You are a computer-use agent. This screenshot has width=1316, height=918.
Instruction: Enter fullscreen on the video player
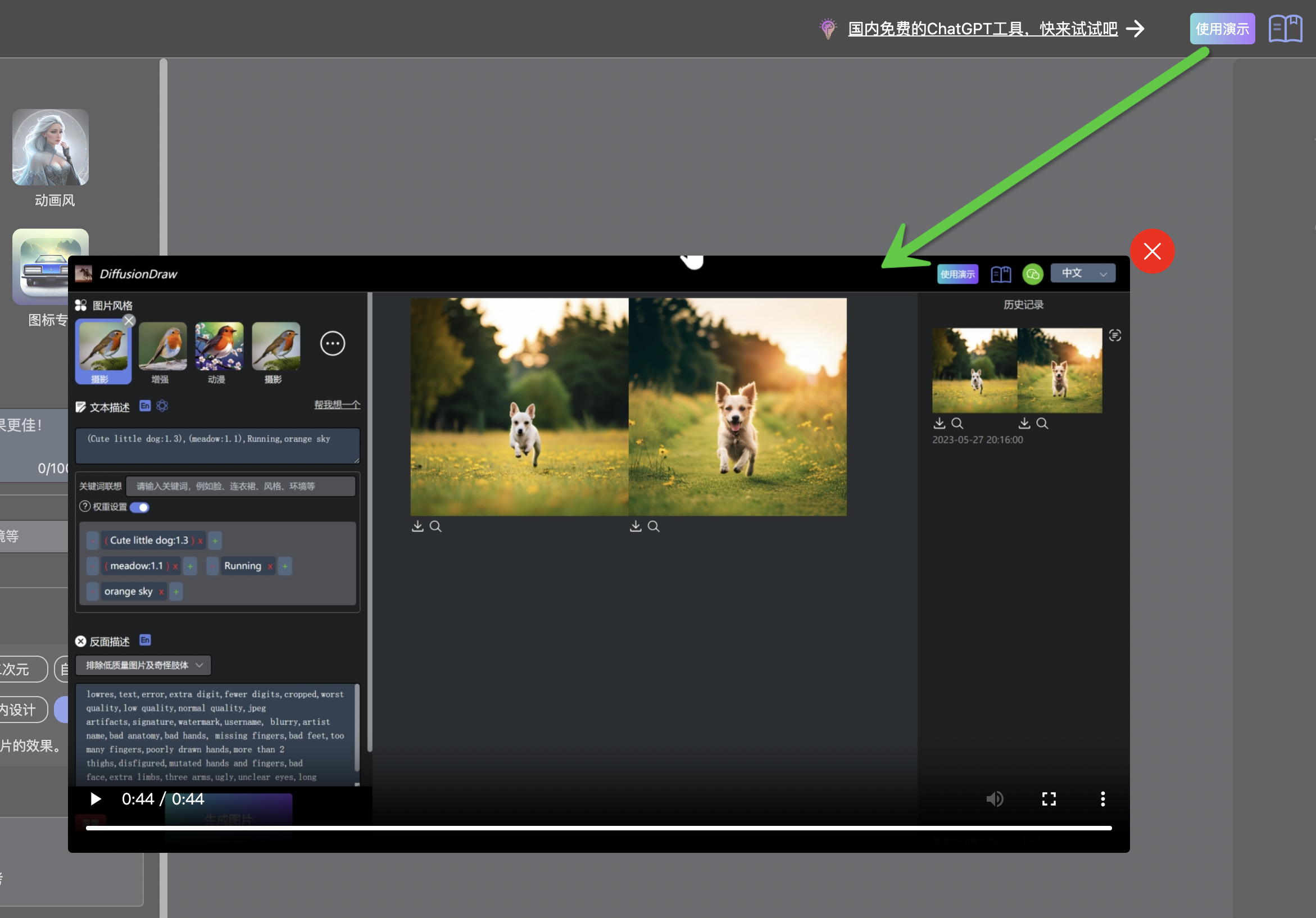click(1049, 799)
